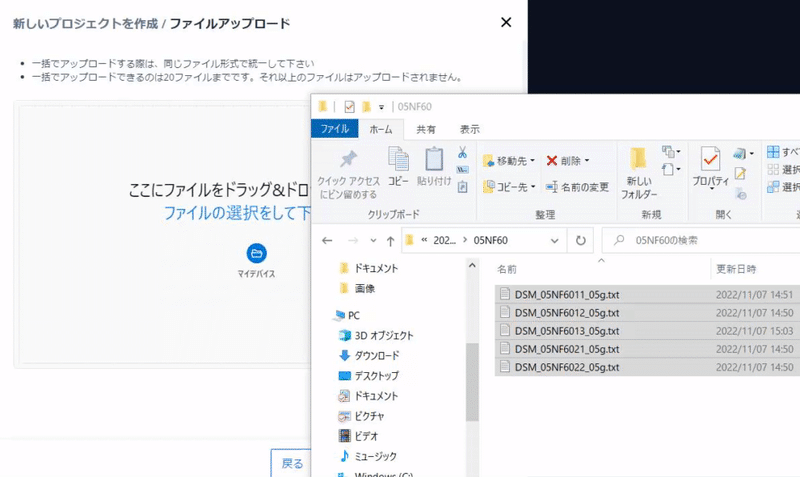Screen dimensions: 800x477
Task: Click the Paste shortcut icon
Action: point(462,187)
